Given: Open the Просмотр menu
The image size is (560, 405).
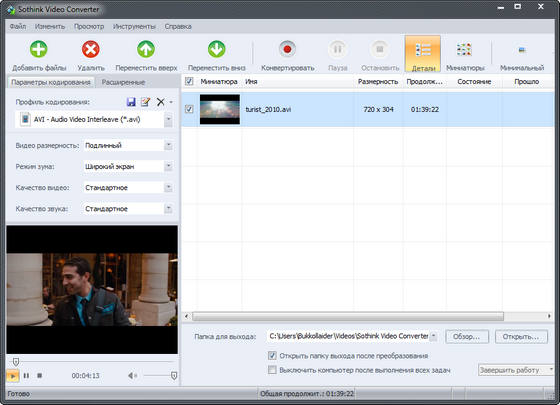Looking at the screenshot, I should point(89,26).
